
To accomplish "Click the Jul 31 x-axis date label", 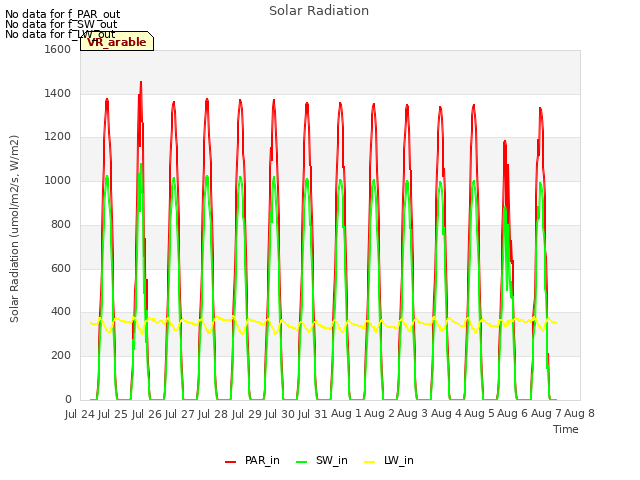I will [x=313, y=414].
